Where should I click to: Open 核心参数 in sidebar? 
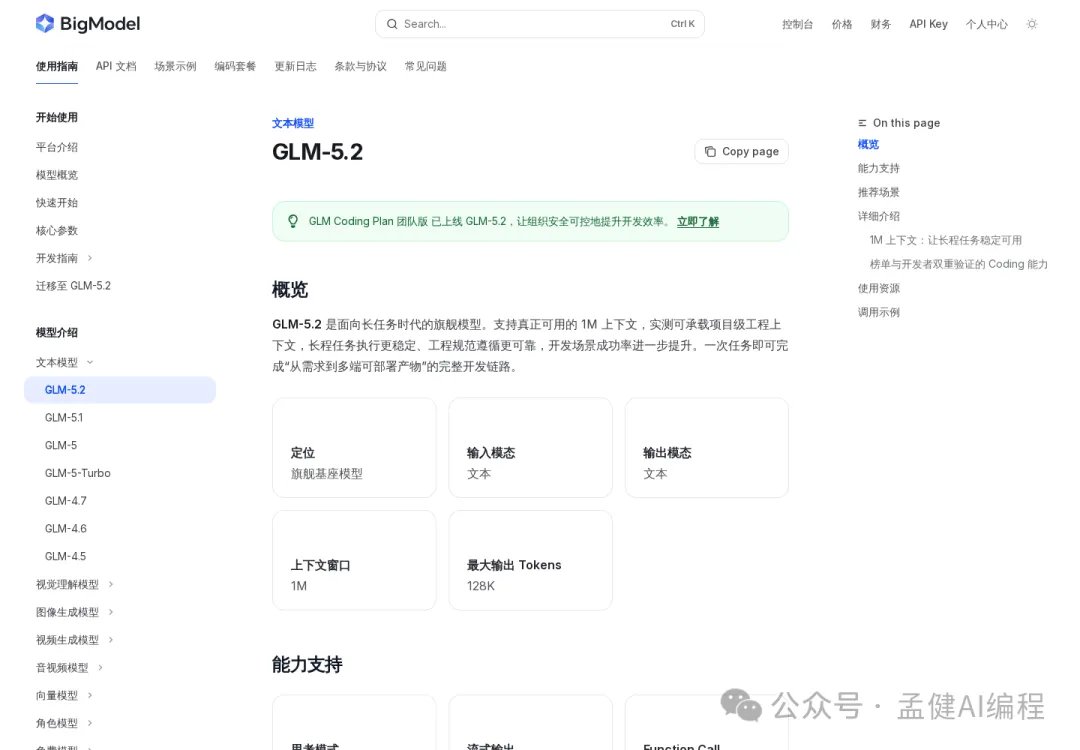[56, 231]
